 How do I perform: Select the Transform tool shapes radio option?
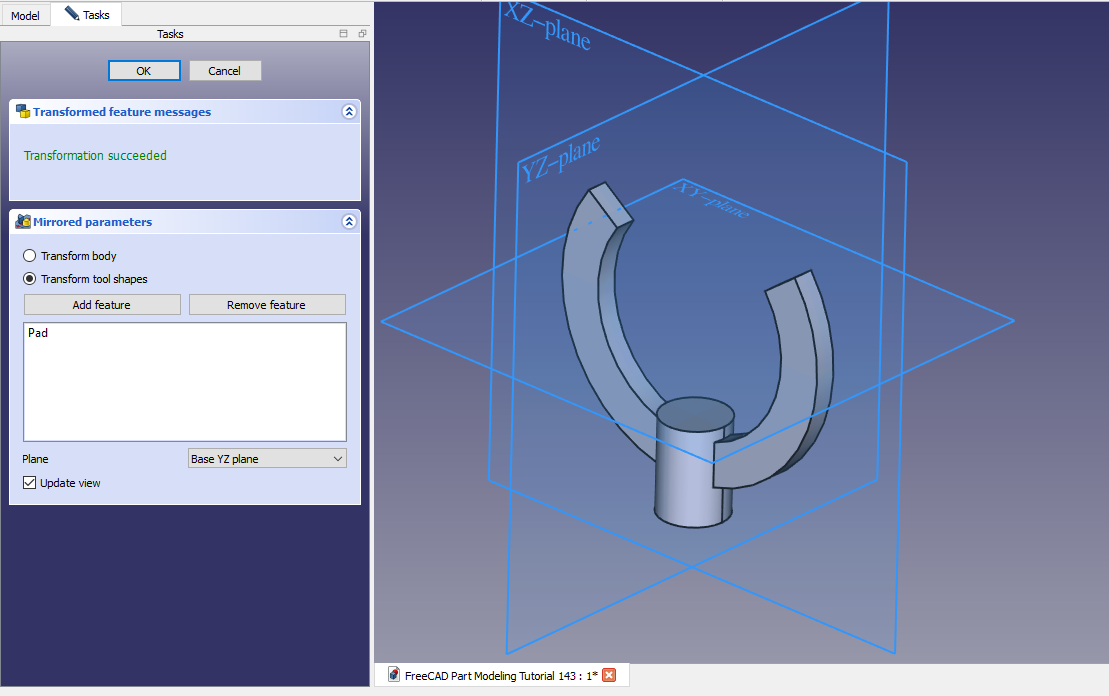[x=30, y=279]
